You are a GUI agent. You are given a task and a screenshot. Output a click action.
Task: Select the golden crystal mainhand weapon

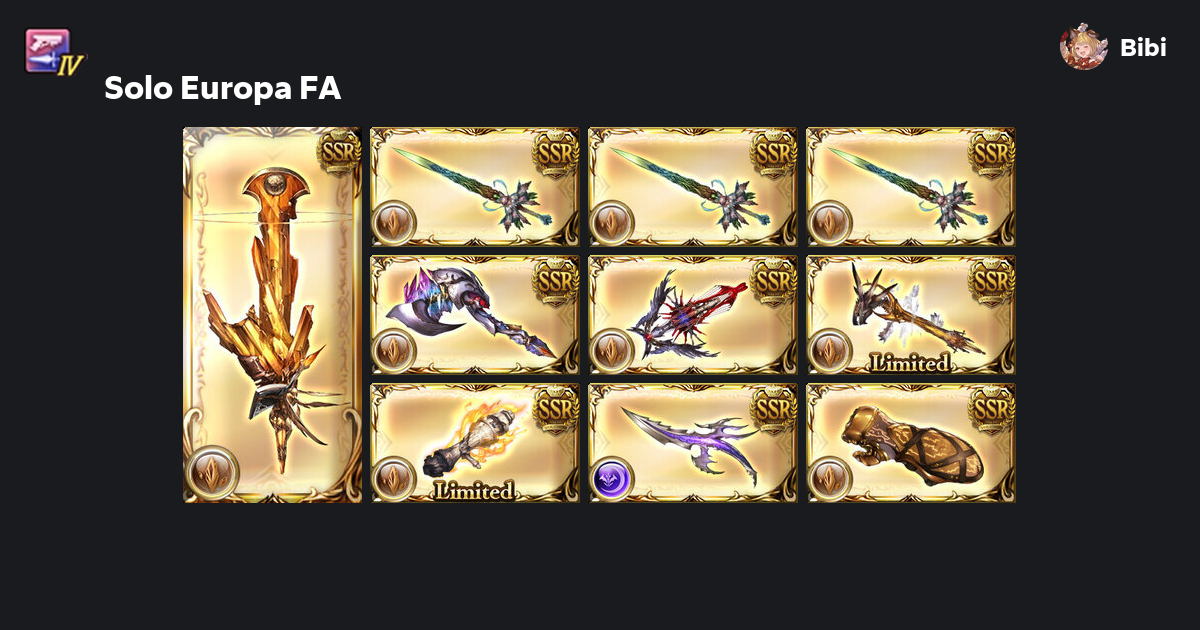(272, 315)
